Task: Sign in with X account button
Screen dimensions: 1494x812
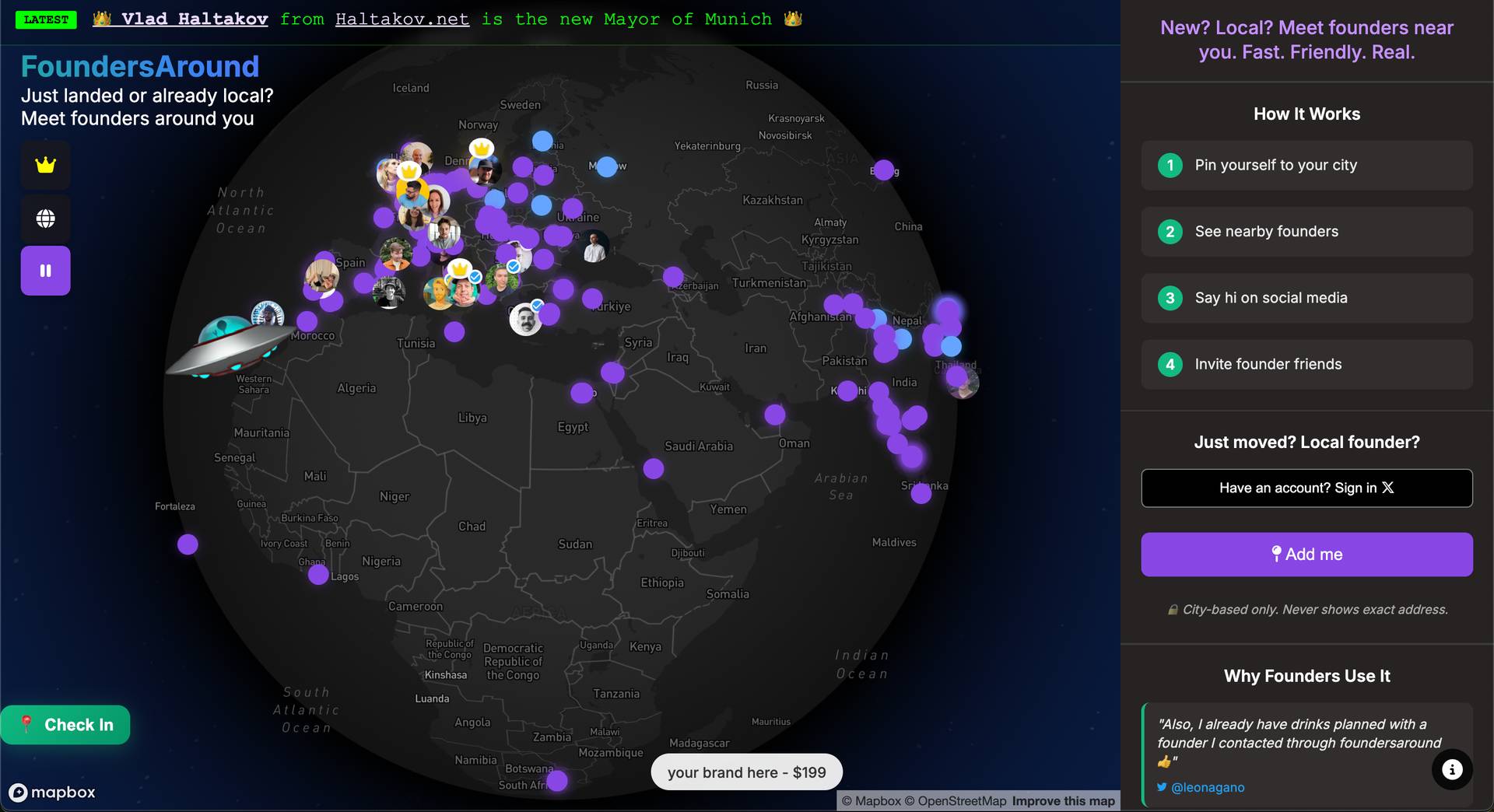Action: 1306,488
